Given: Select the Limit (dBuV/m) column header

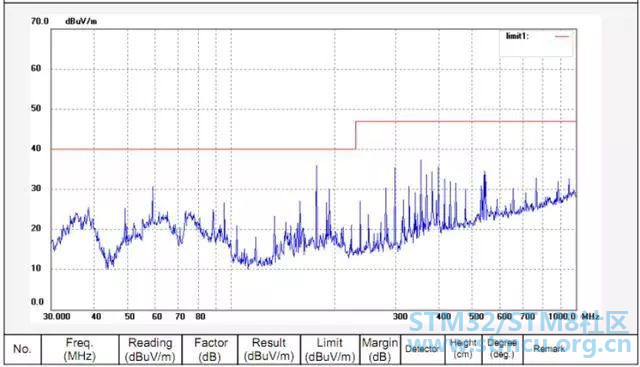Looking at the screenshot, I should click(x=330, y=350).
